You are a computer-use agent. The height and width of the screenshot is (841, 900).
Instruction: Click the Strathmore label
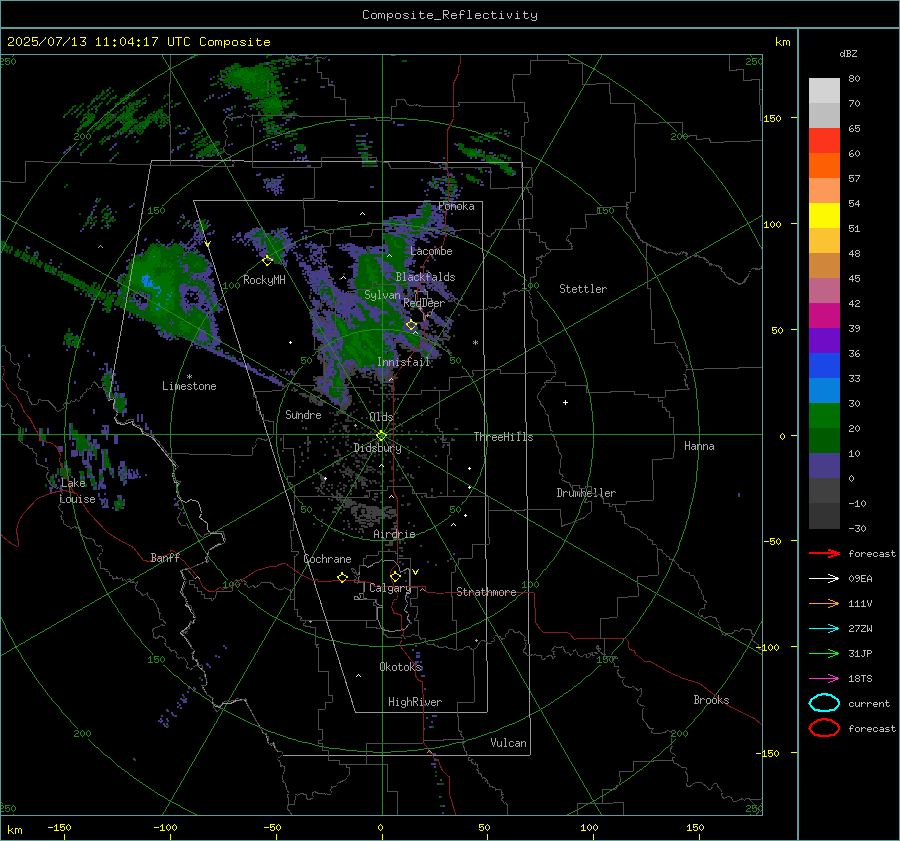[486, 592]
